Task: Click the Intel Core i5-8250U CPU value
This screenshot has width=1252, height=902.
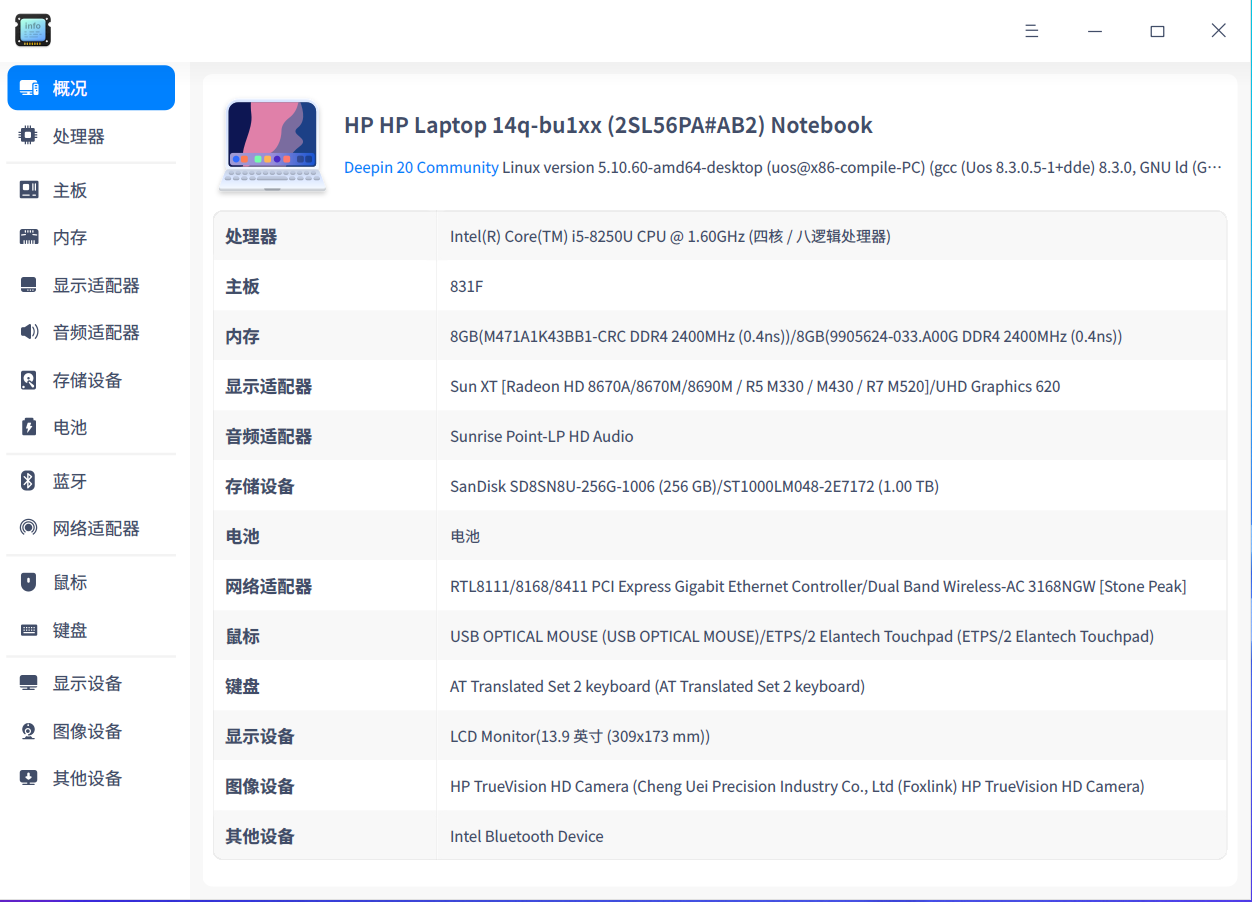Action: pyautogui.click(x=670, y=236)
